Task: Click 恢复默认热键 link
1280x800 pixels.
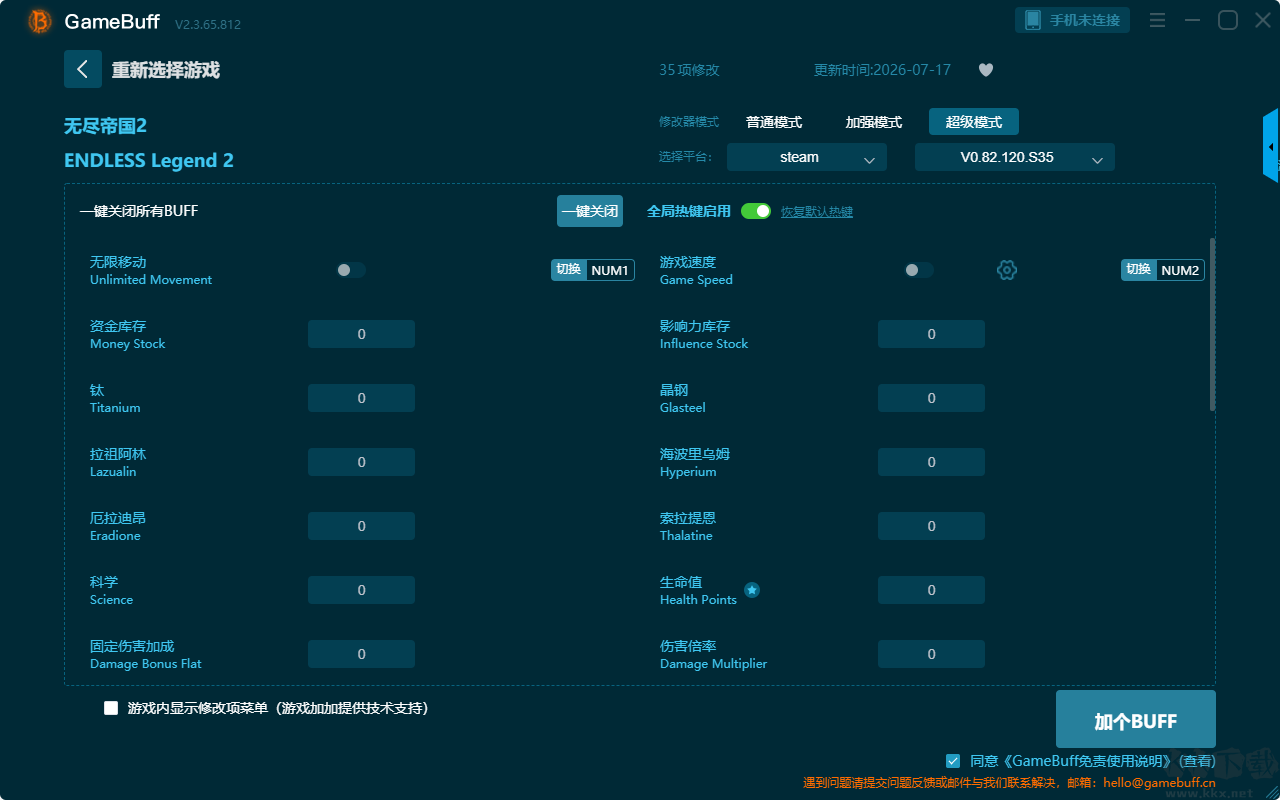Action: point(817,212)
